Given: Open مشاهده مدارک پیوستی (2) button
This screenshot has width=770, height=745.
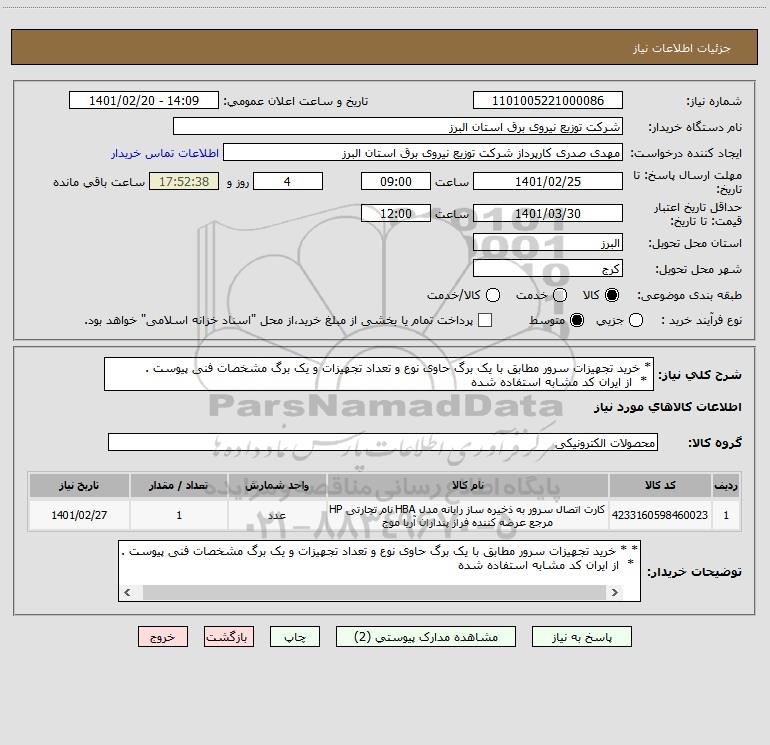Looking at the screenshot, I should pos(426,637).
